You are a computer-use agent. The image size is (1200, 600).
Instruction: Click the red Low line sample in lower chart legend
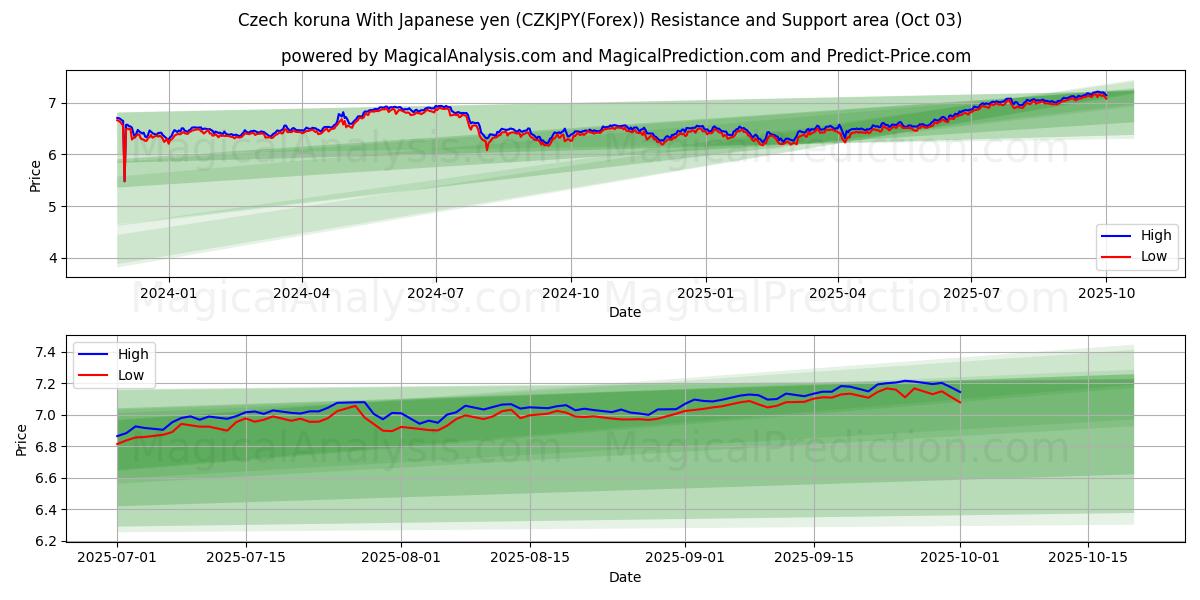coord(93,375)
